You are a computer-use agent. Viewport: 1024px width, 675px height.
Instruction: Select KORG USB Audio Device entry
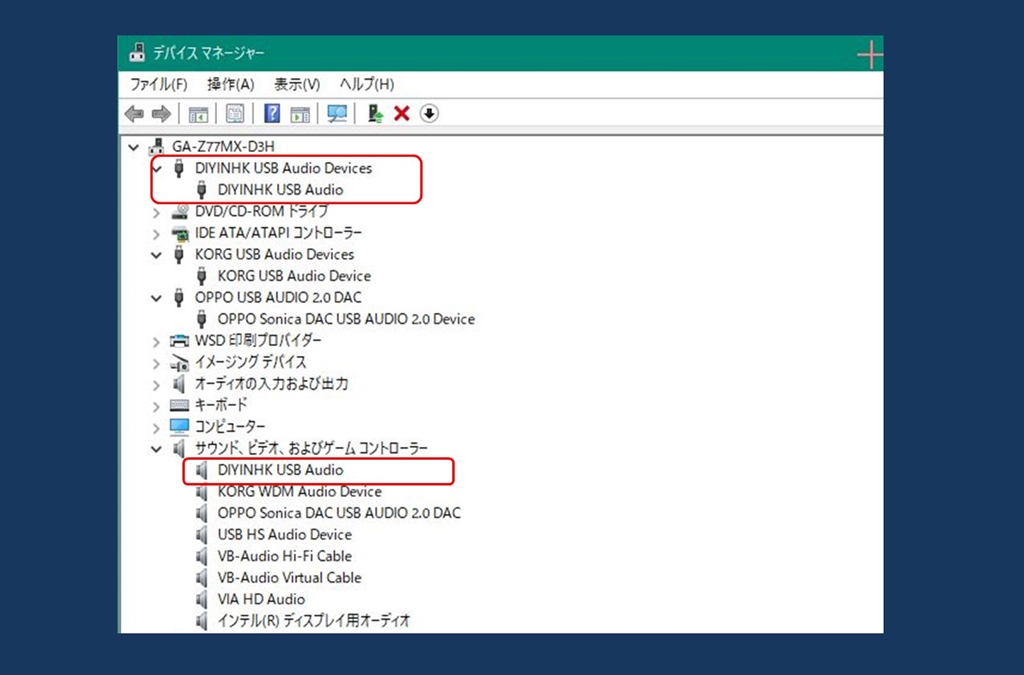294,276
